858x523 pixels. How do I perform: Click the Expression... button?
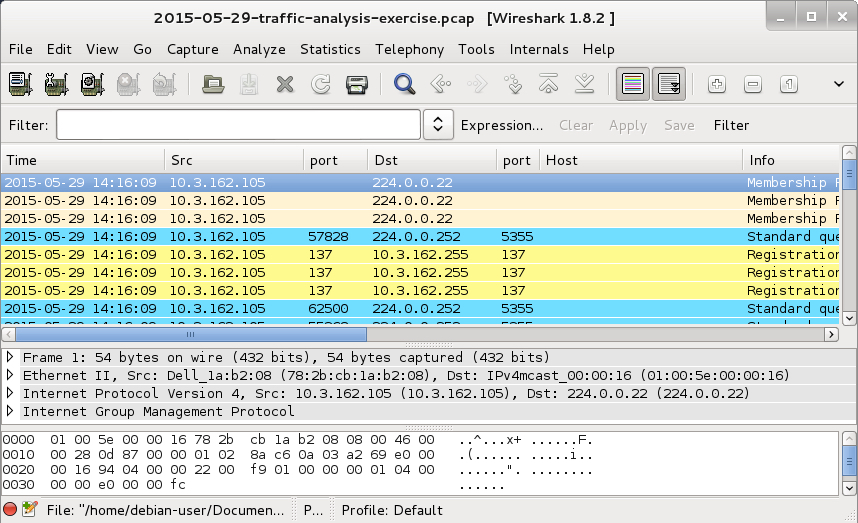click(x=502, y=125)
